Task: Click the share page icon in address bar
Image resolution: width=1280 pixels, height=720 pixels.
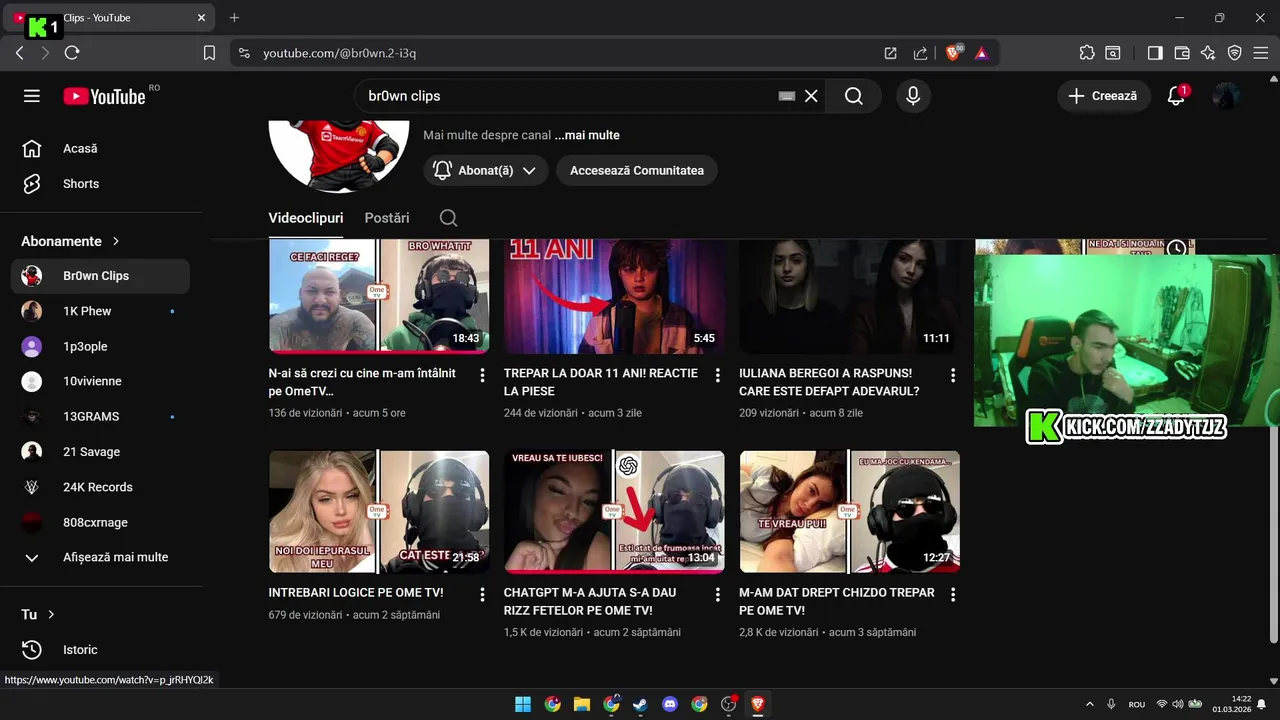Action: (x=920, y=53)
